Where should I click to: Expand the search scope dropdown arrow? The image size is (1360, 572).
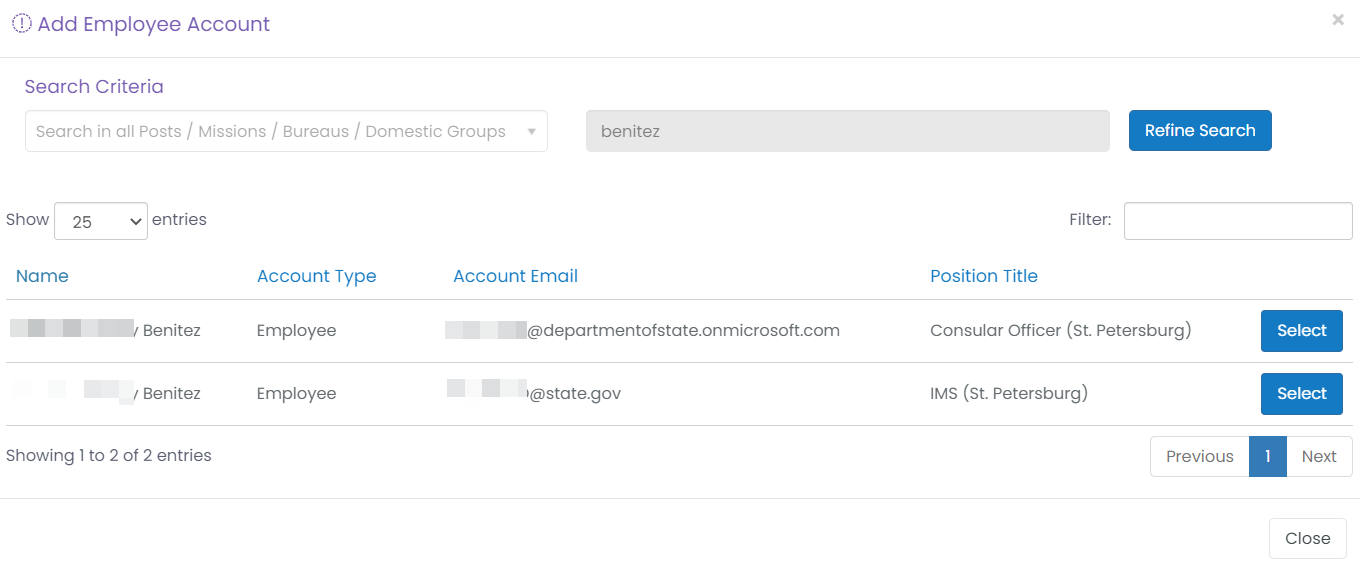click(531, 132)
